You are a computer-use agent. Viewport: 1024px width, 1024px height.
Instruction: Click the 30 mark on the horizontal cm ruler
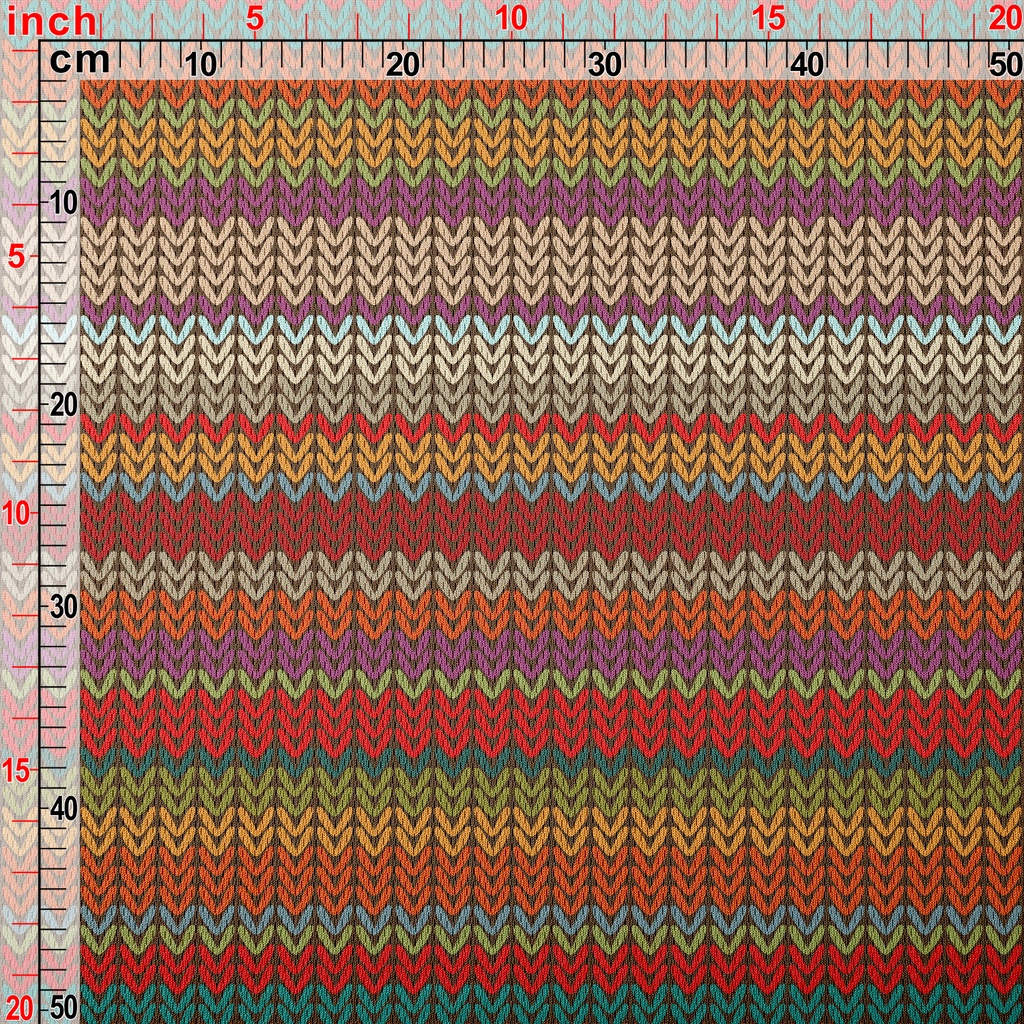tap(605, 65)
